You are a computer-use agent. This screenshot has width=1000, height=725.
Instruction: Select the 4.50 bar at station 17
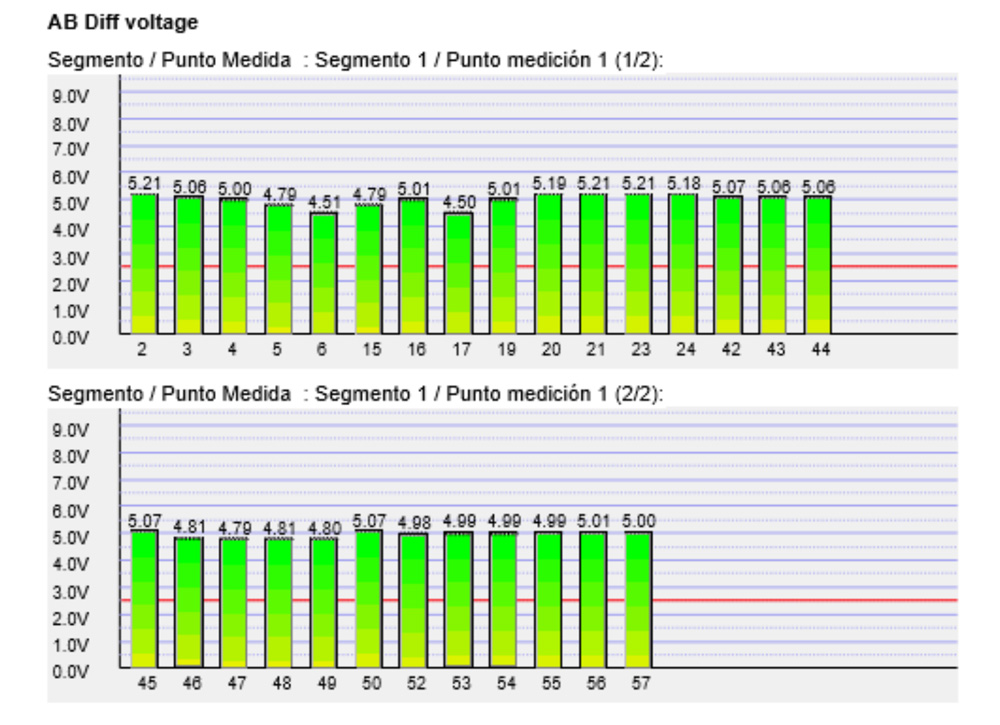tap(459, 274)
